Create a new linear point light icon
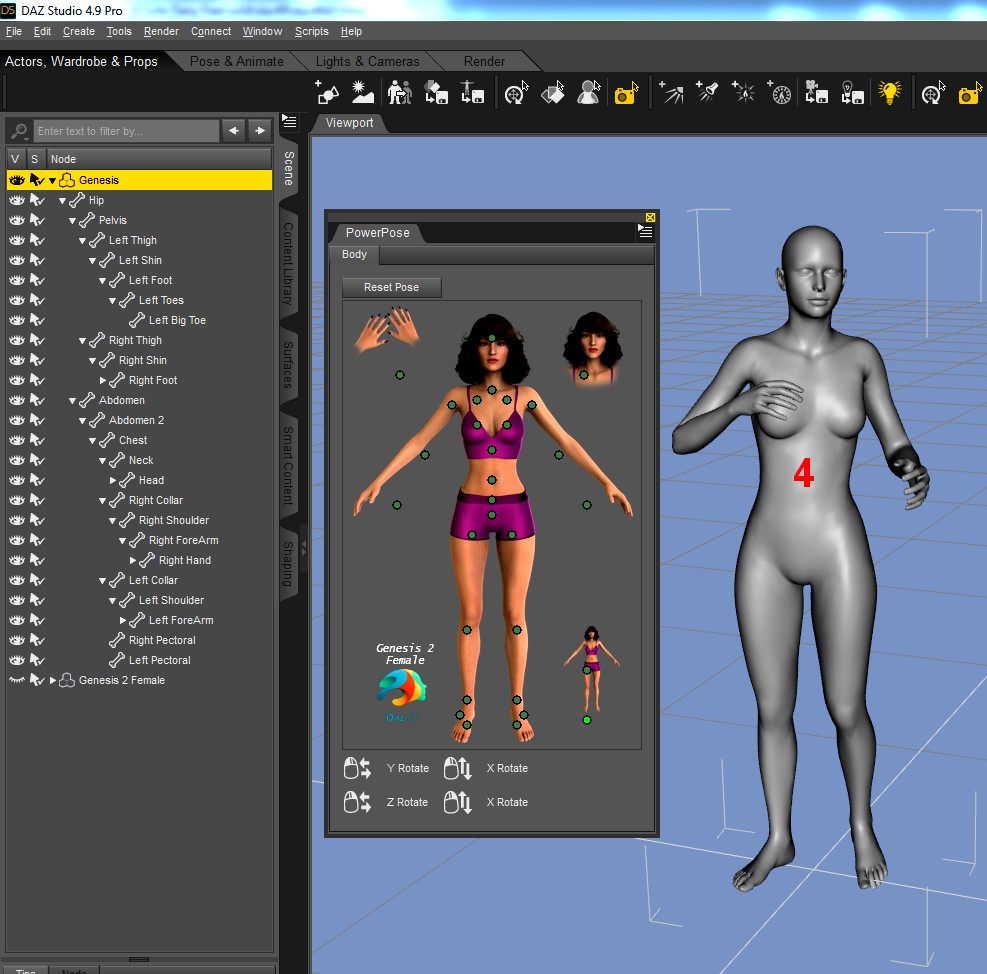 779,93
